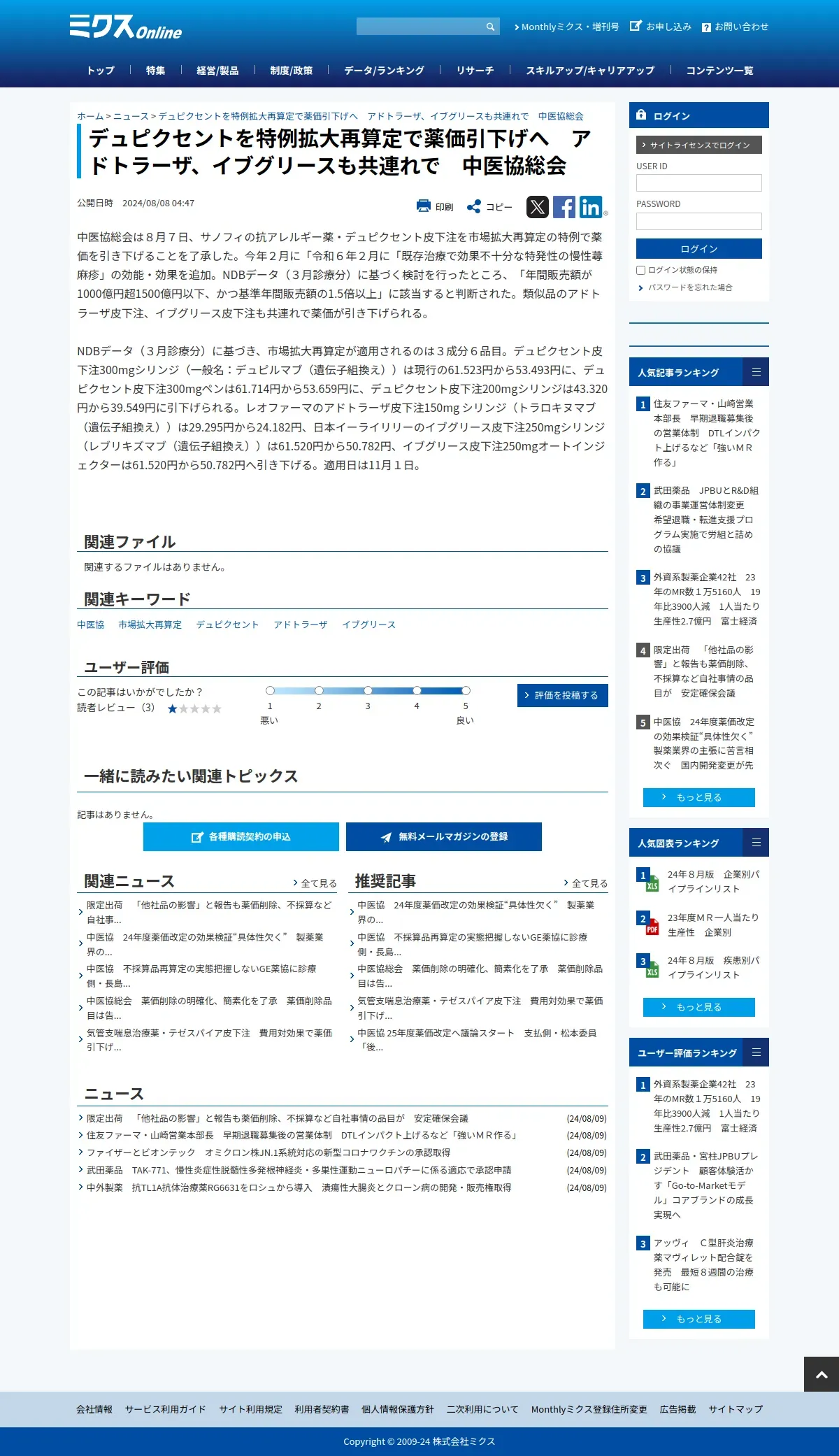Click the reader review star rating
The image size is (839, 1456).
(194, 708)
